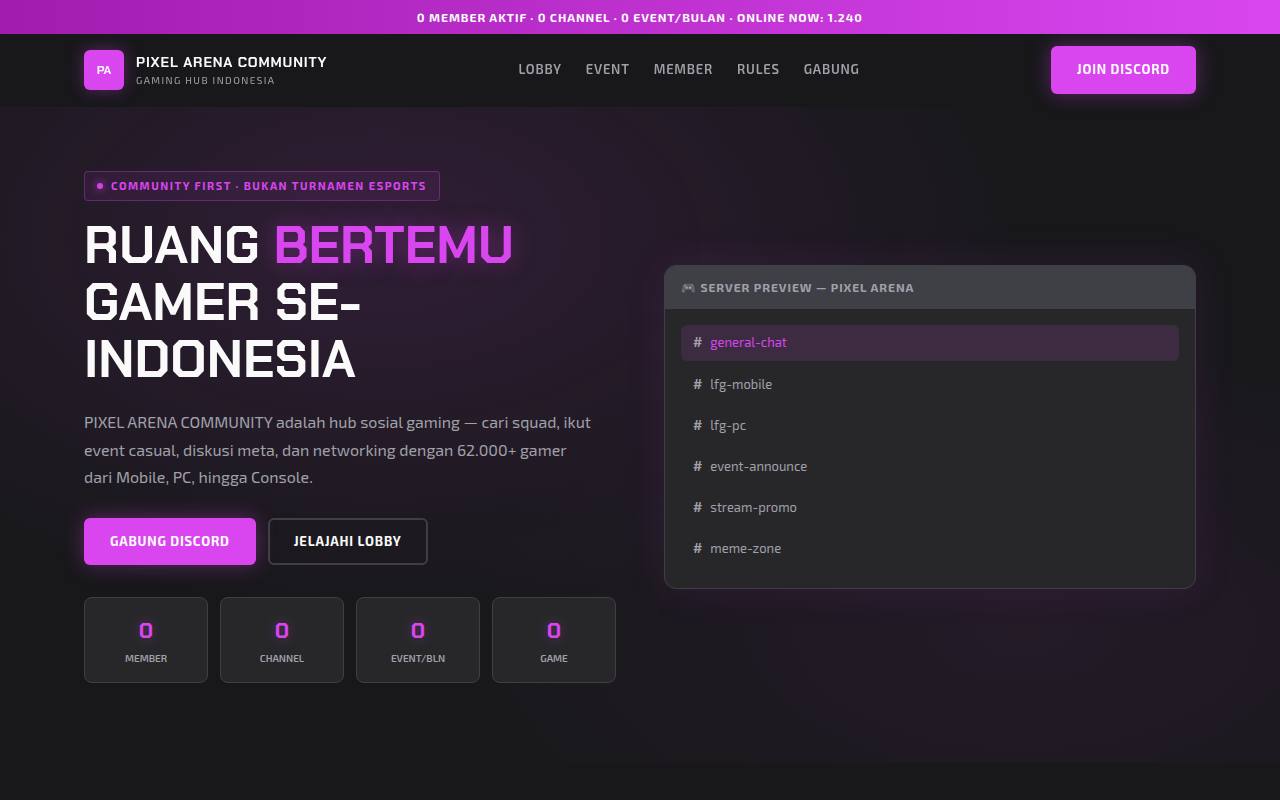
Task: Click the Jelajahi Lobby button
Action: (348, 541)
